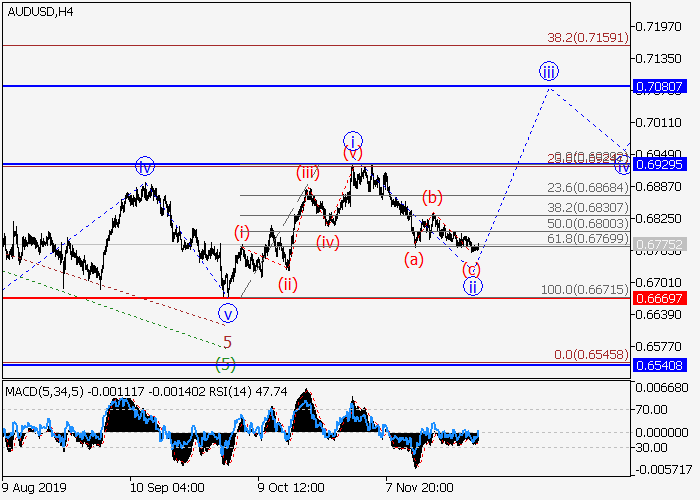Click the AUDUSD,H4 chart title

[38, 12]
